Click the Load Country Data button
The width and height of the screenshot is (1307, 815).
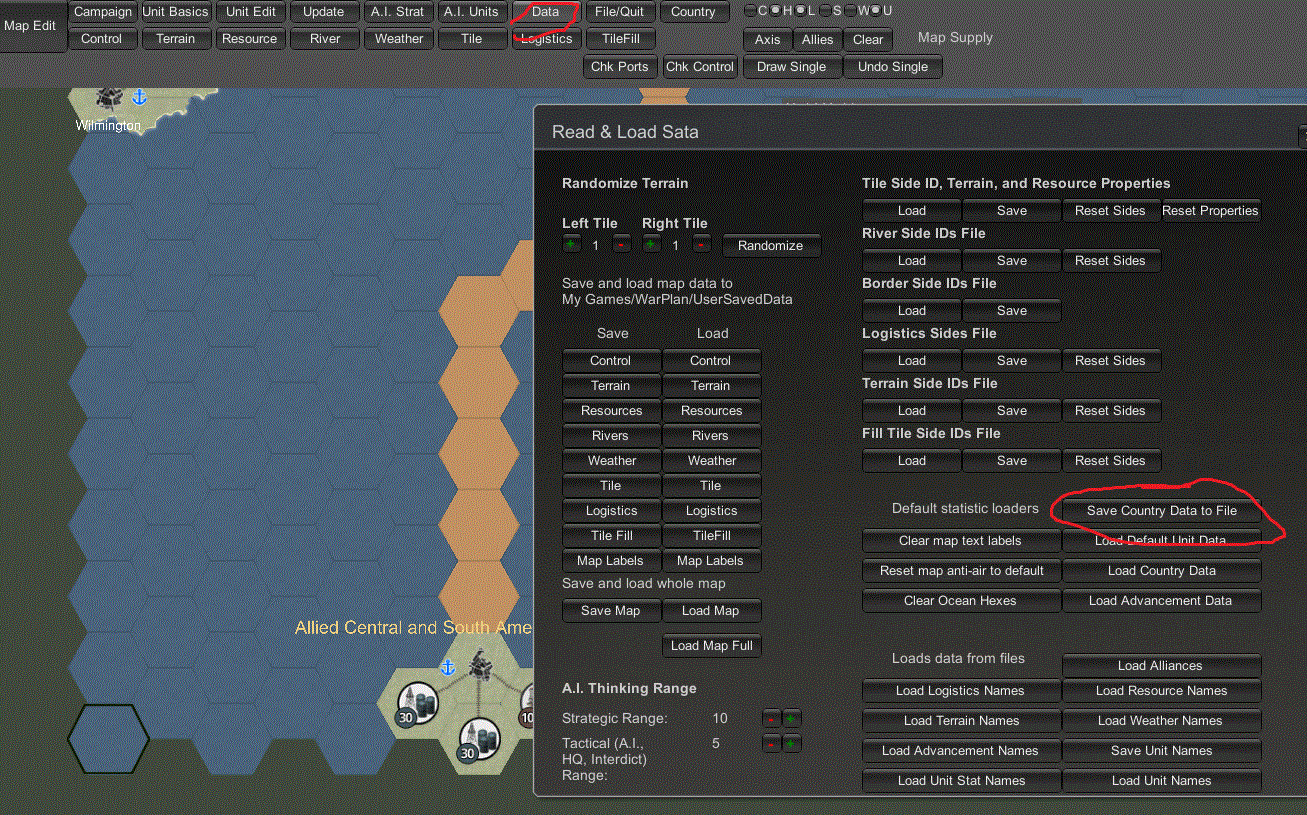tap(1162, 571)
